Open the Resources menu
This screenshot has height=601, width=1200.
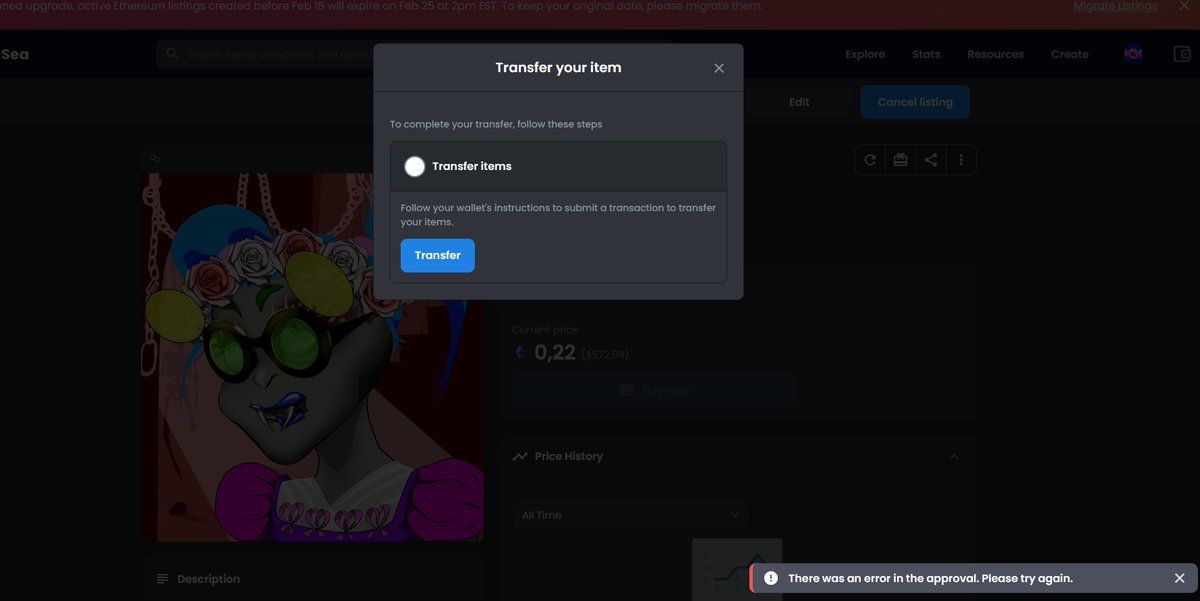(x=995, y=54)
